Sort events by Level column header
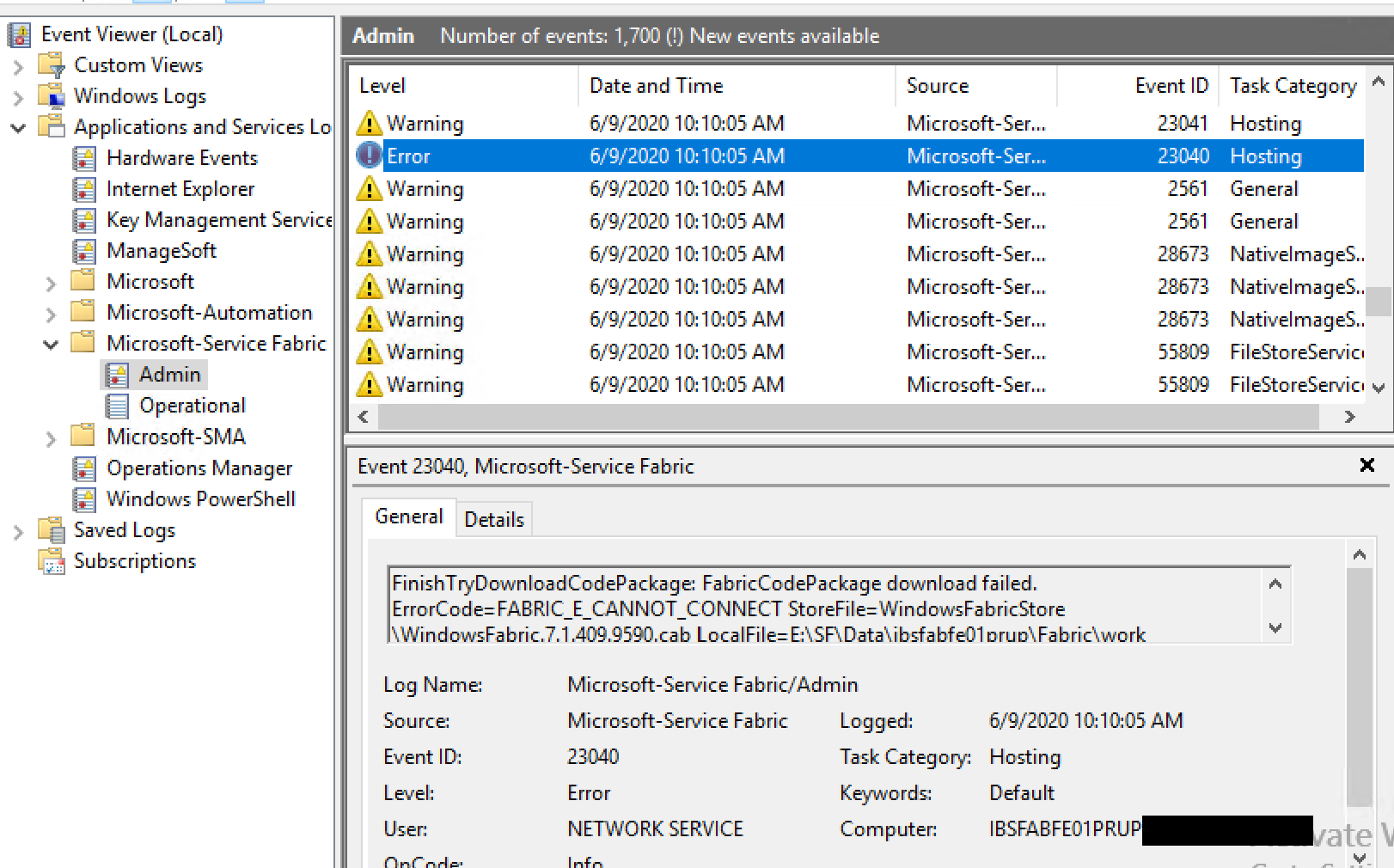This screenshot has height=868, width=1394. coord(464,86)
